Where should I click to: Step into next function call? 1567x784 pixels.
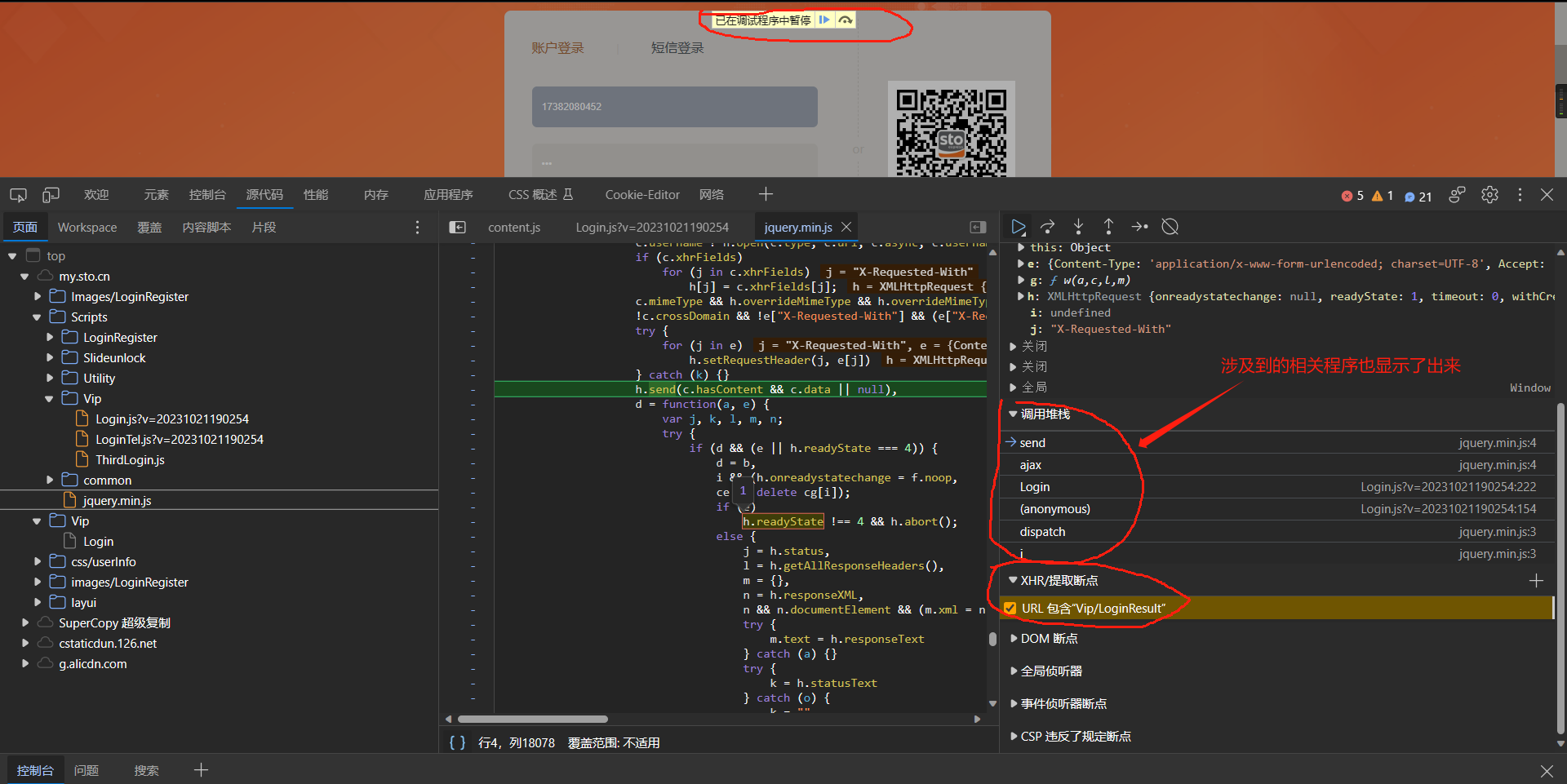(1078, 227)
